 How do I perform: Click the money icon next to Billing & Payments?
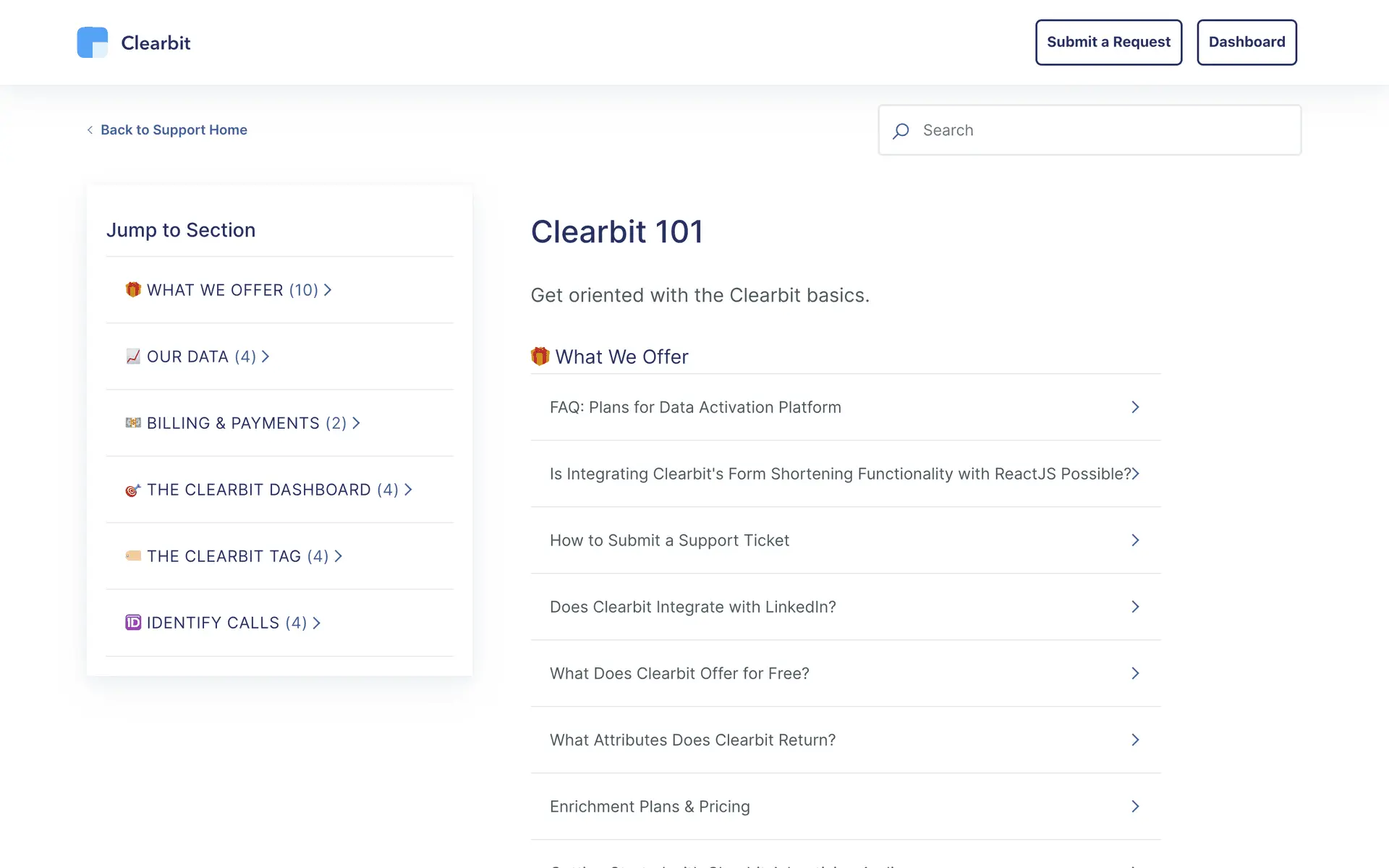pyautogui.click(x=133, y=422)
